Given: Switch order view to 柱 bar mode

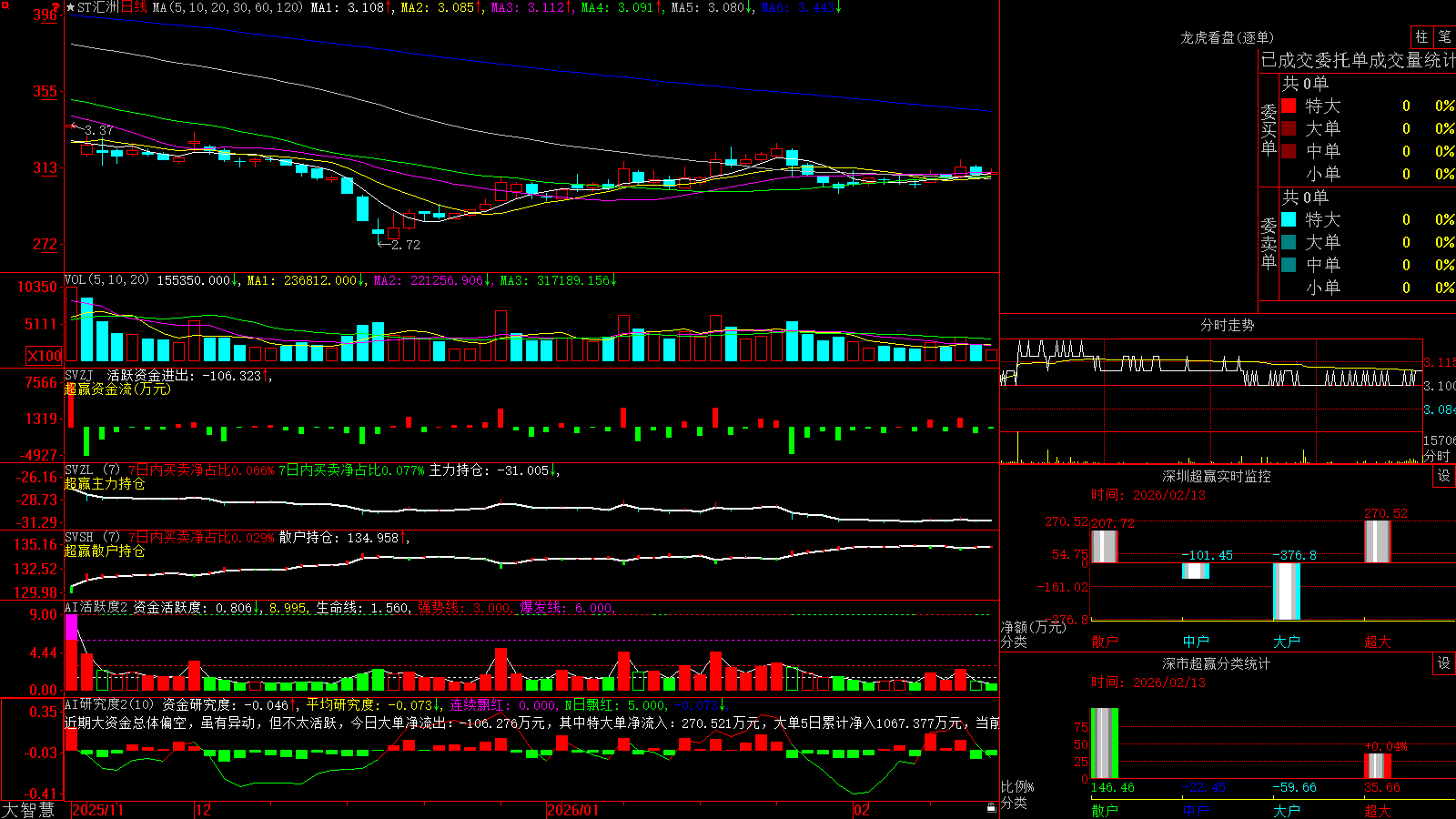Looking at the screenshot, I should pos(1421,37).
